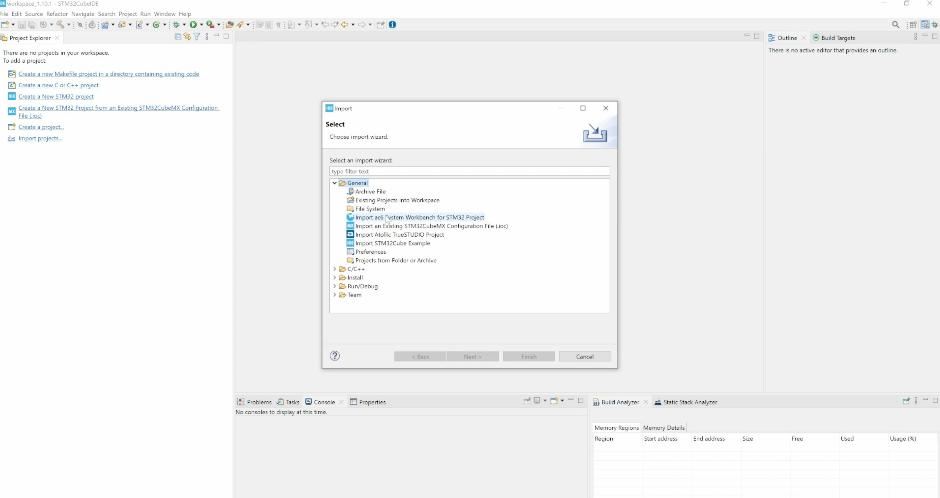The width and height of the screenshot is (940, 498).
Task: Click the Open Perspective icon
Action: 913,25
